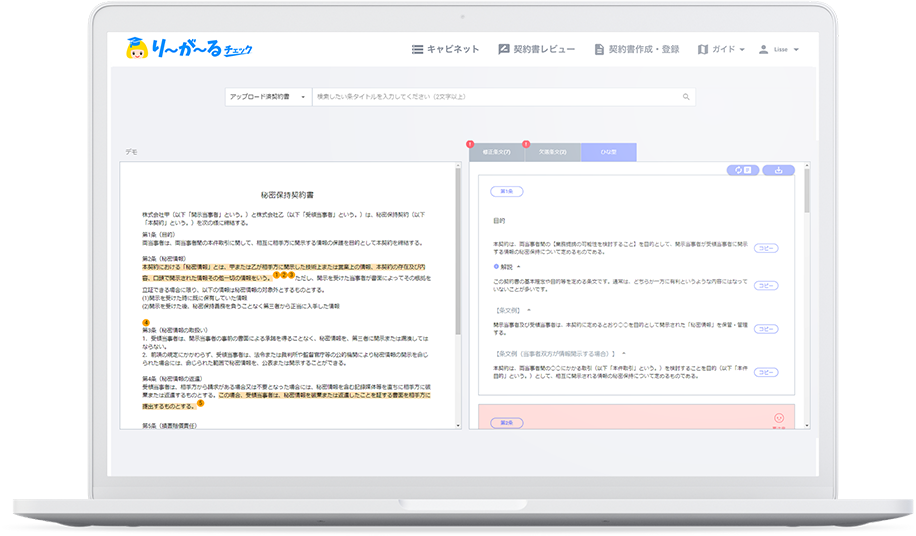Click the download icon button

coord(779,170)
